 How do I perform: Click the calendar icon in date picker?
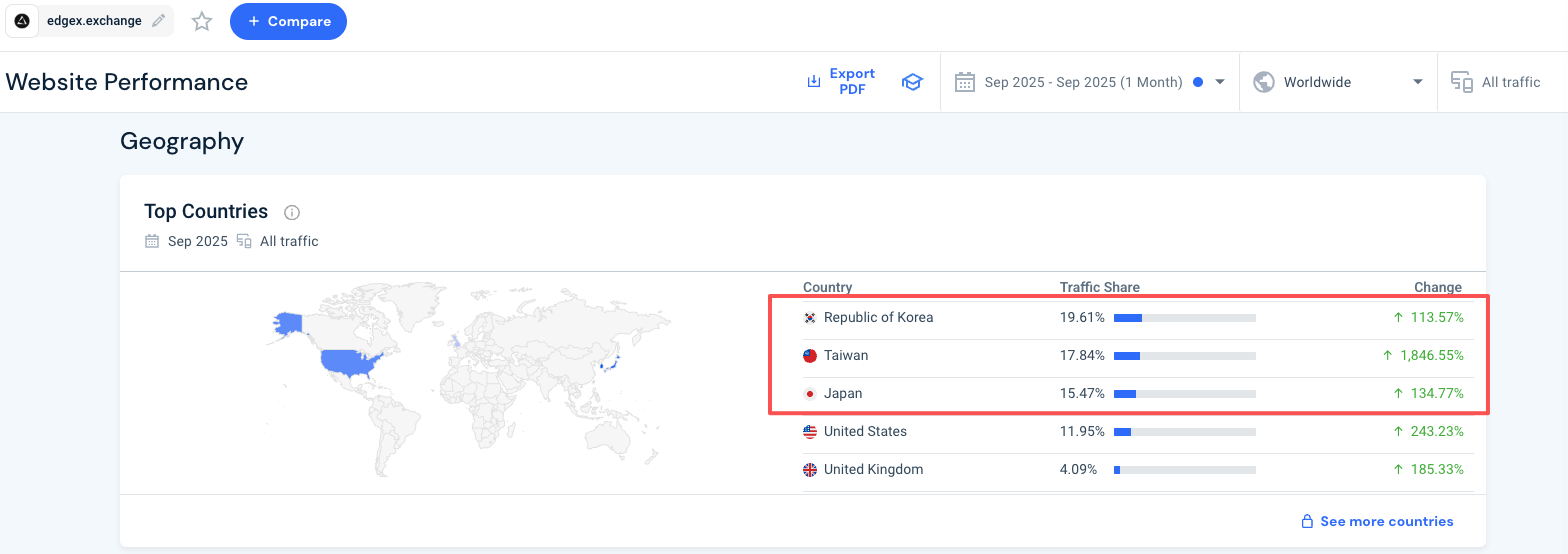tap(964, 82)
